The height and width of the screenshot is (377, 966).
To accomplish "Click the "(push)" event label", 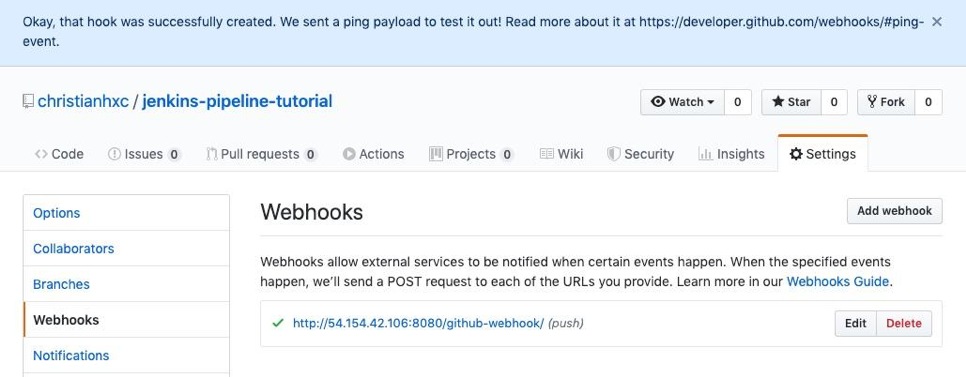I will 566,323.
